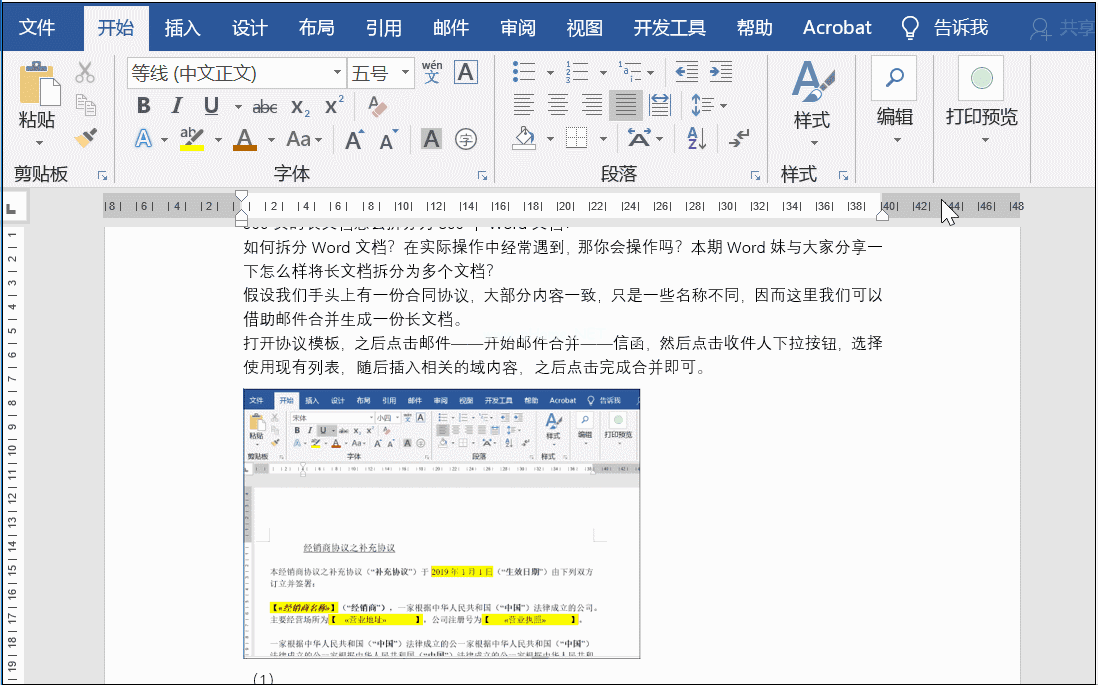This screenshot has height=685, width=1098.
Task: Click paragraph shading paint bucket
Action: (524, 138)
